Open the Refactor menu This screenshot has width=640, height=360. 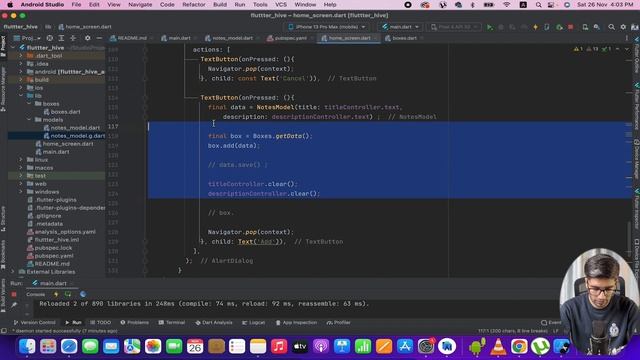point(193,5)
